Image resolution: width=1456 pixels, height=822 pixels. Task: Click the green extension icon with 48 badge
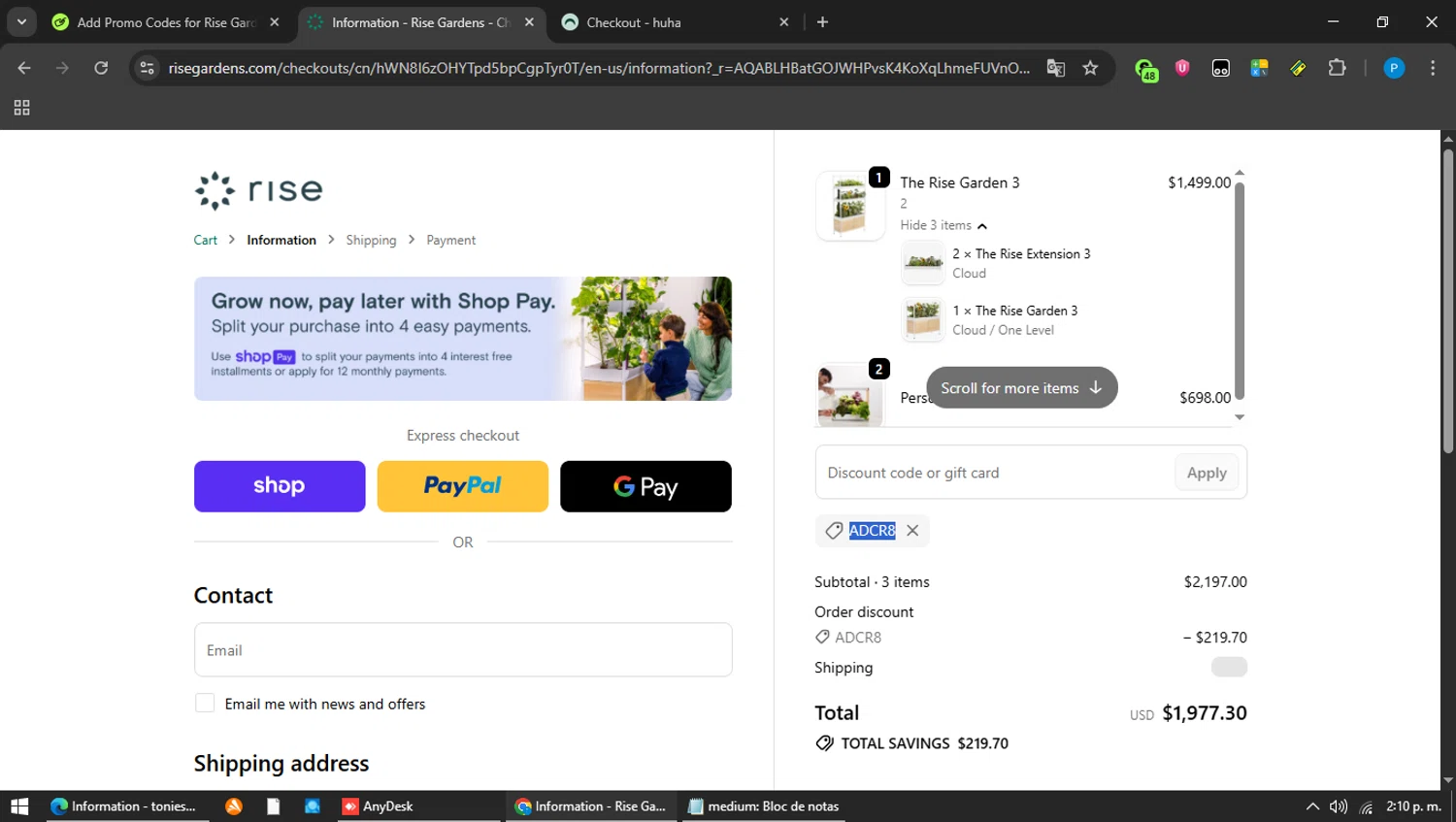pos(1146,69)
